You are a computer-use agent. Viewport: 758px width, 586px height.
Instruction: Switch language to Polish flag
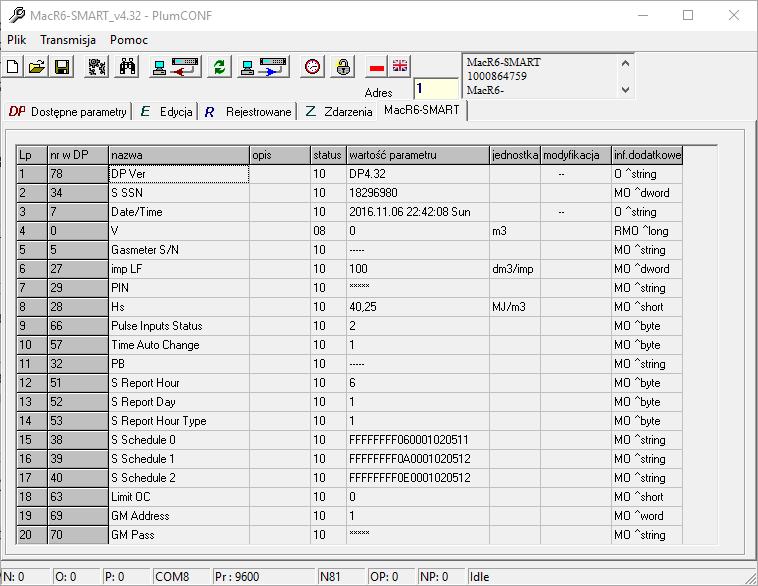377,67
